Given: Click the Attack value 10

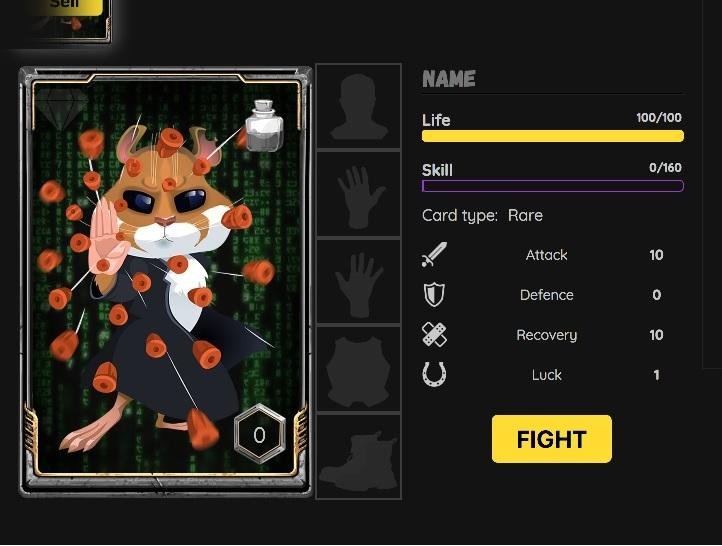Looking at the screenshot, I should click(x=656, y=255).
